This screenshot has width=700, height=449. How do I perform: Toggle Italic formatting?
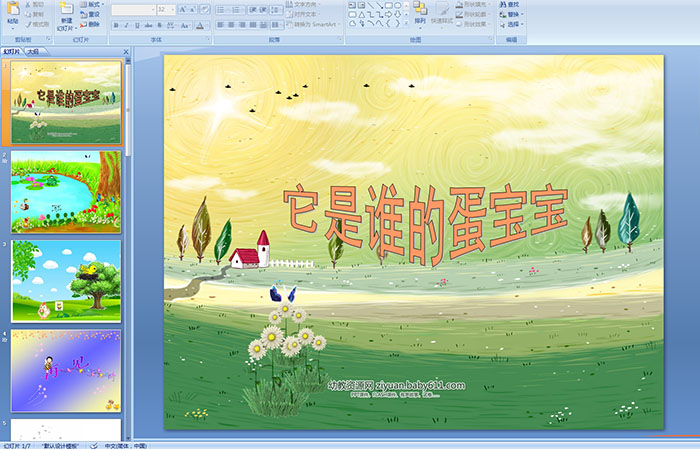(x=126, y=25)
